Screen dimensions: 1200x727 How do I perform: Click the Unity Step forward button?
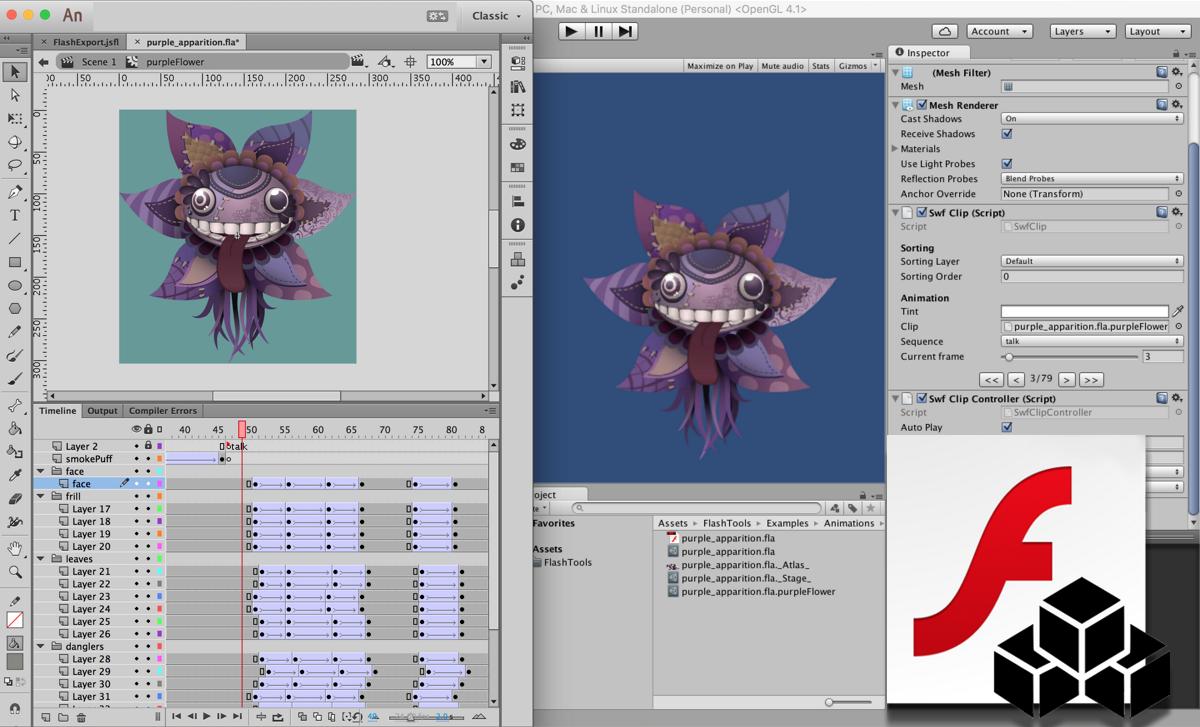point(625,31)
